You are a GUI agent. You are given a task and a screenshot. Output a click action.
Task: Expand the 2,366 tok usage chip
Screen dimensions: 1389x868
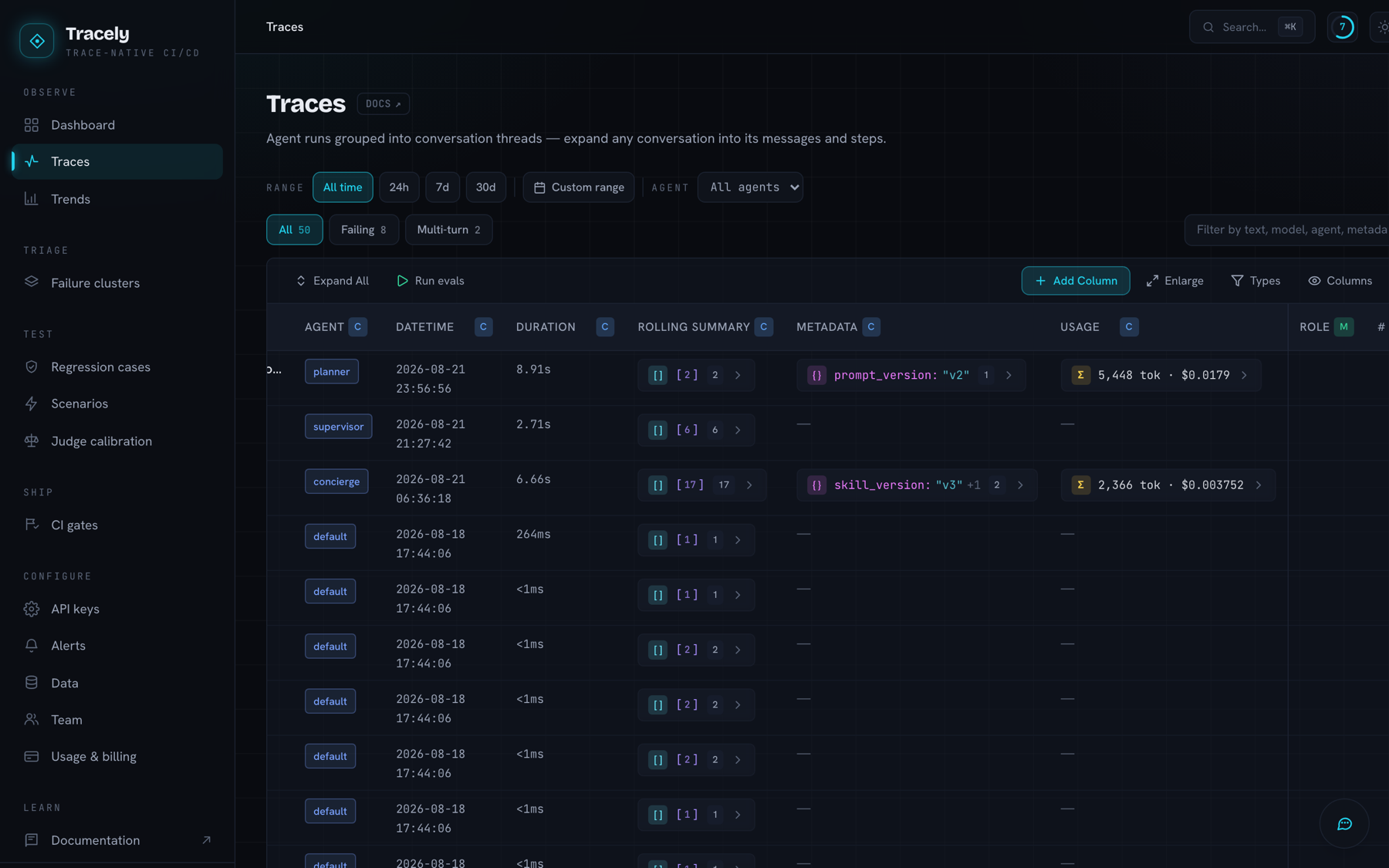[1168, 485]
